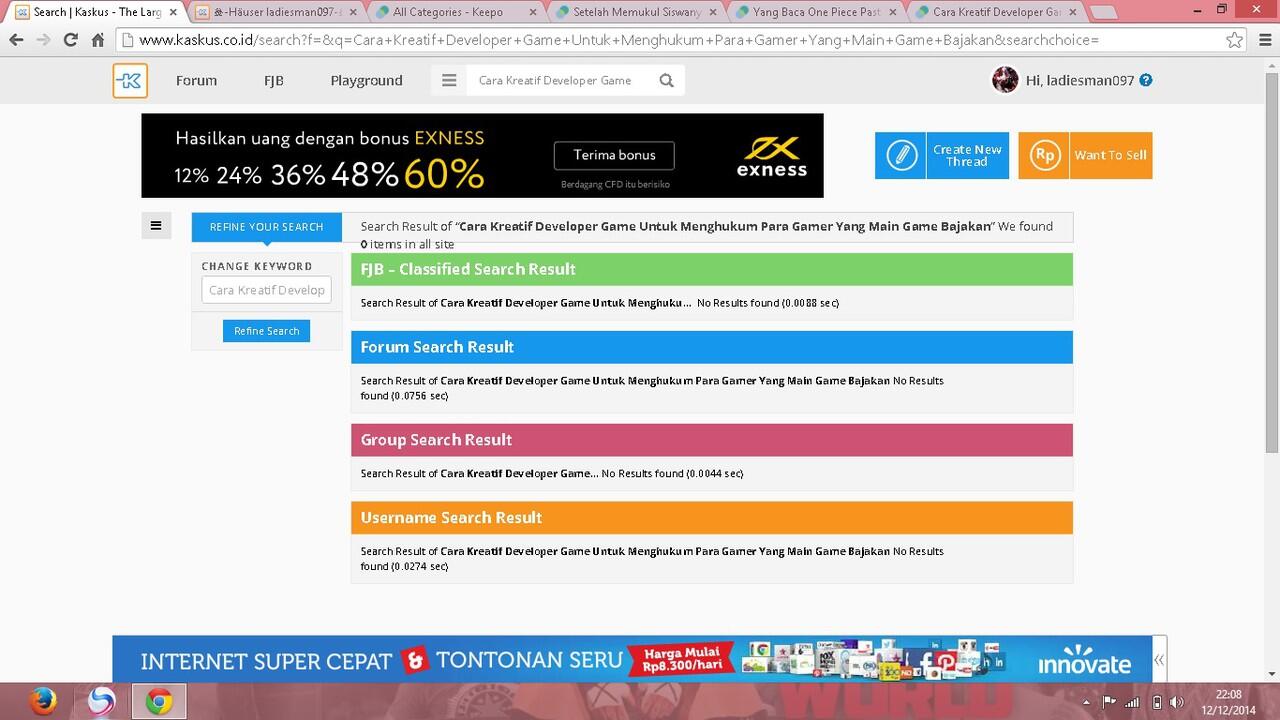Image resolution: width=1280 pixels, height=720 pixels.
Task: Open the FJB menu
Action: pyautogui.click(x=274, y=81)
